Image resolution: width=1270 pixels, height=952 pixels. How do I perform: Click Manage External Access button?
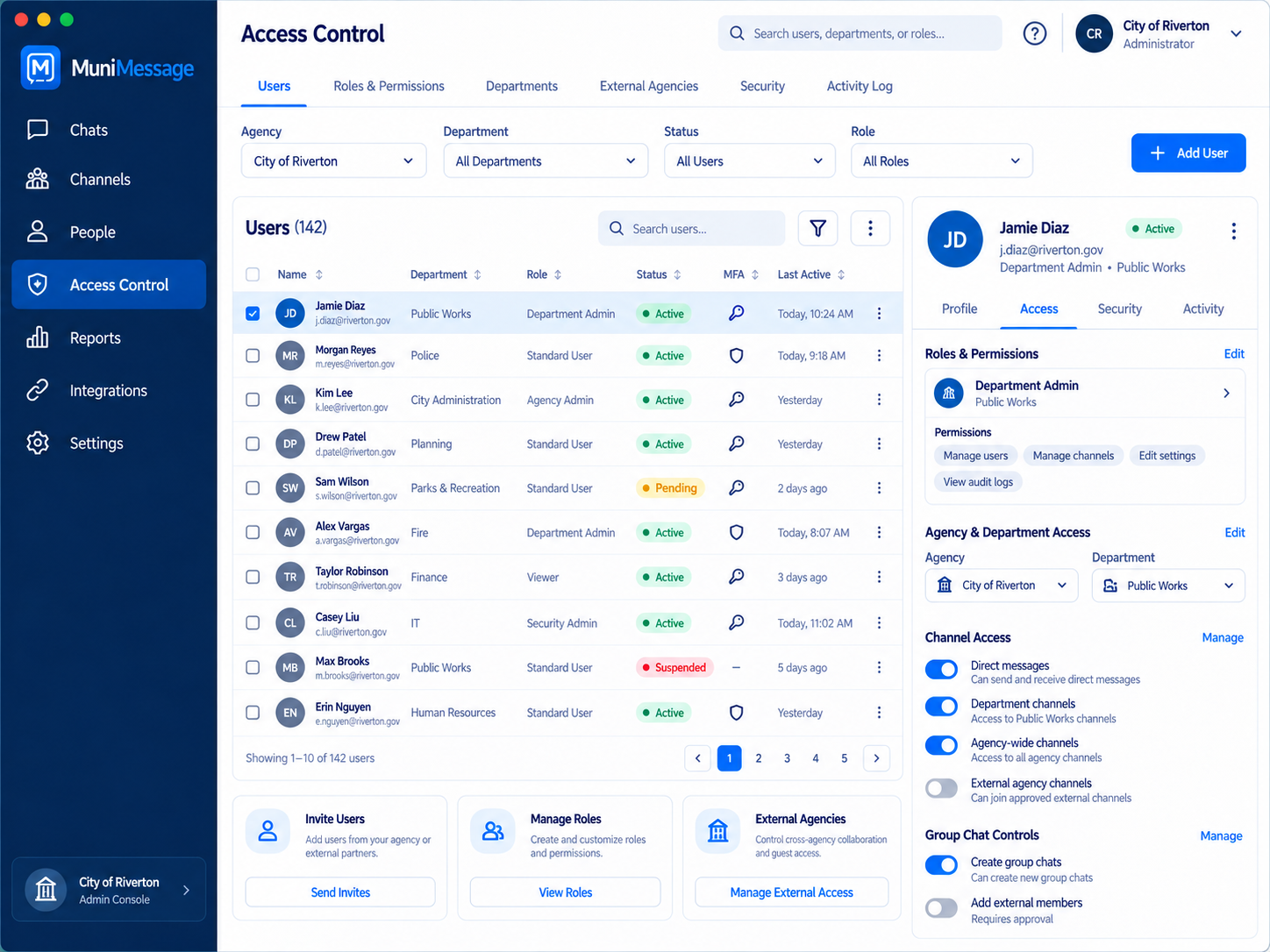pyautogui.click(x=791, y=892)
